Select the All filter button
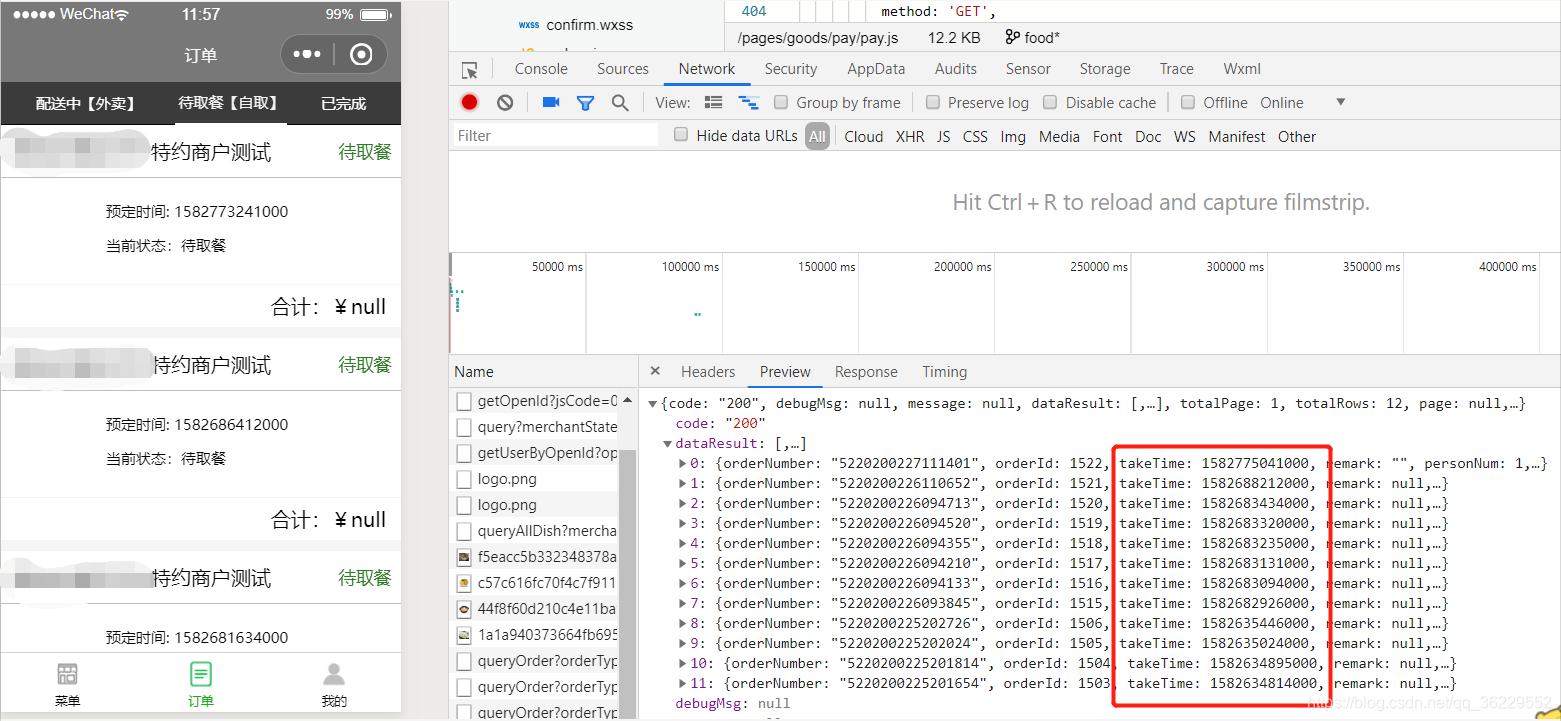Viewport: 1561px width, 721px height. pos(818,137)
